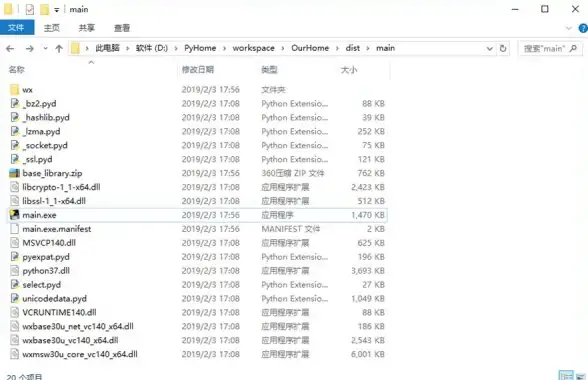Click the properties quick access icon
This screenshot has height=380, width=588.
pyautogui.click(x=30, y=9)
